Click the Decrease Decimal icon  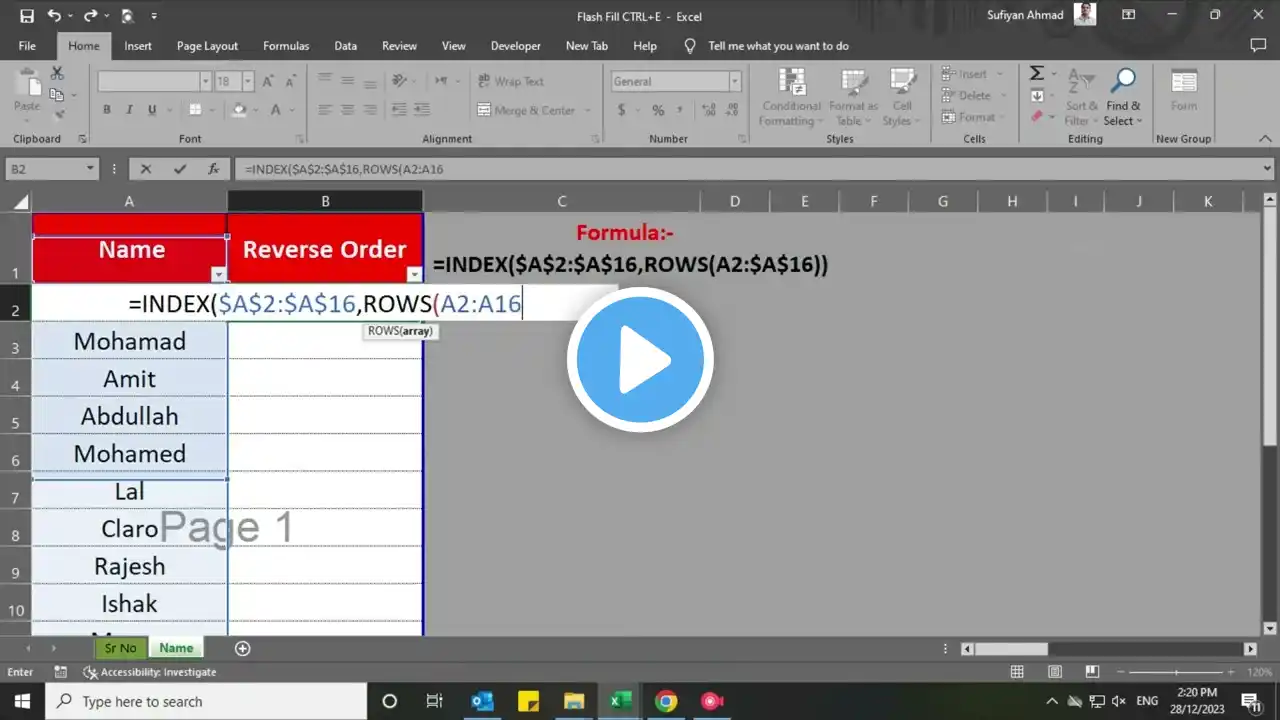[730, 110]
